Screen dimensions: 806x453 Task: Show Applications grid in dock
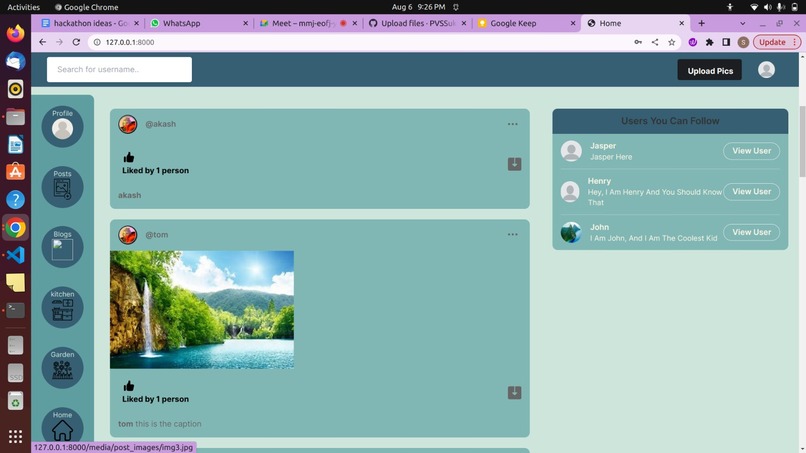(15, 437)
